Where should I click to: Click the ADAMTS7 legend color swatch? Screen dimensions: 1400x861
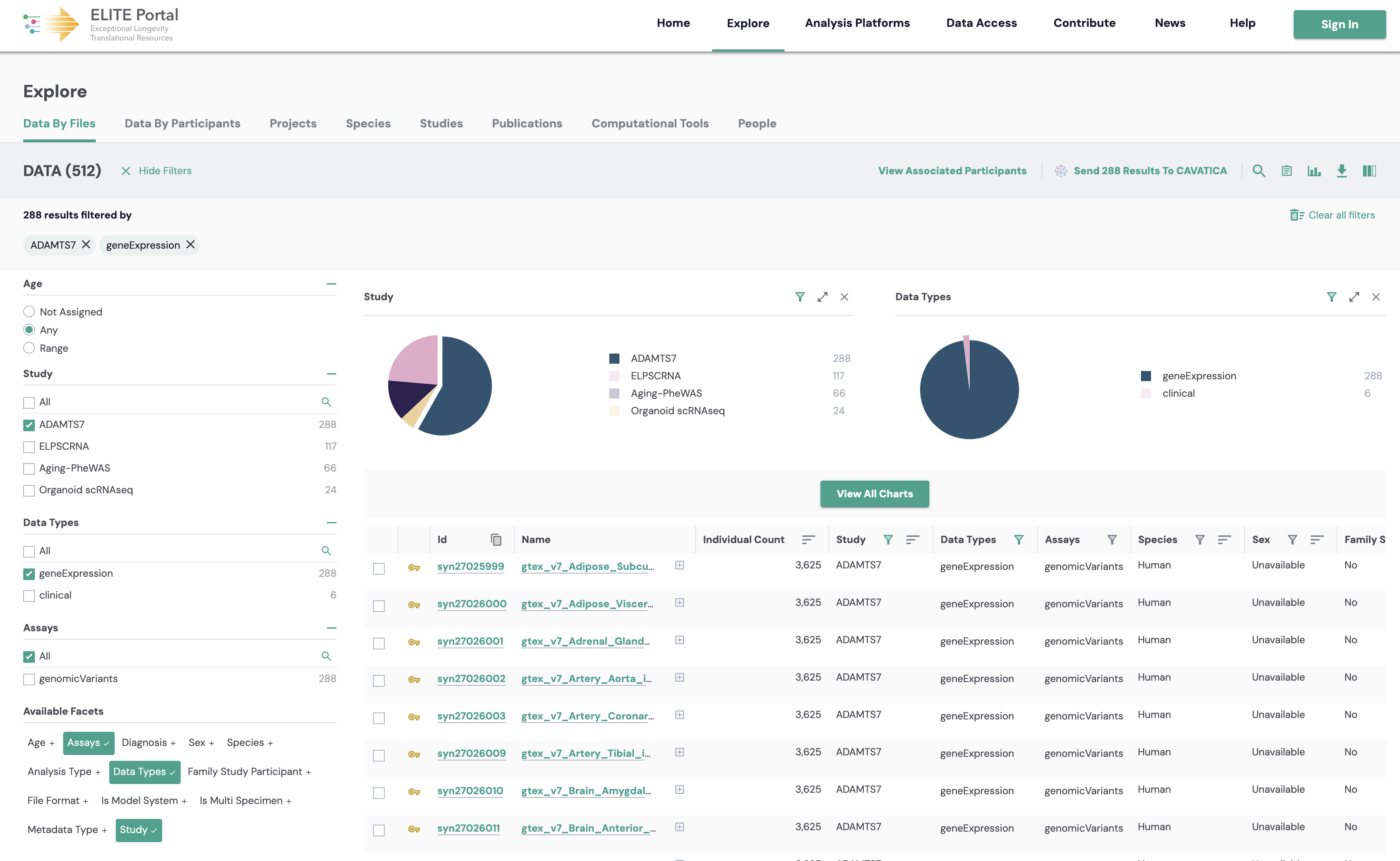[614, 358]
